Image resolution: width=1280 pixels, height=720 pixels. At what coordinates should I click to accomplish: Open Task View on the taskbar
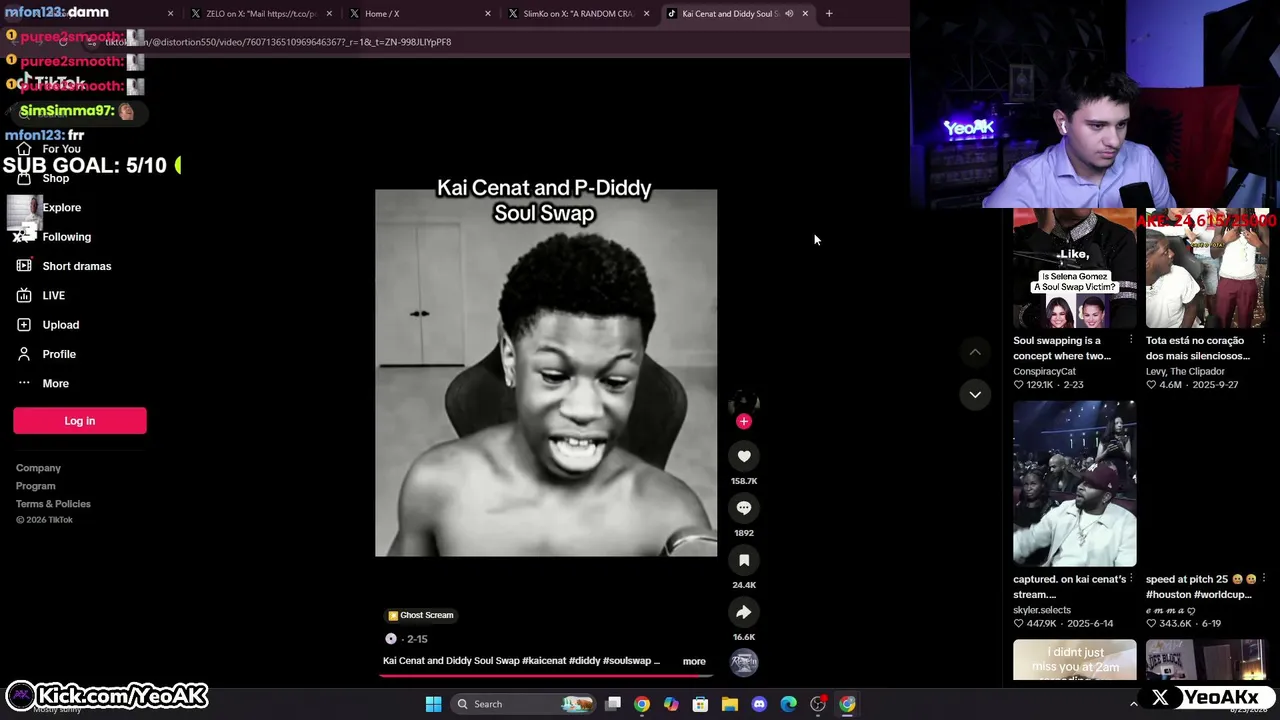click(x=613, y=704)
